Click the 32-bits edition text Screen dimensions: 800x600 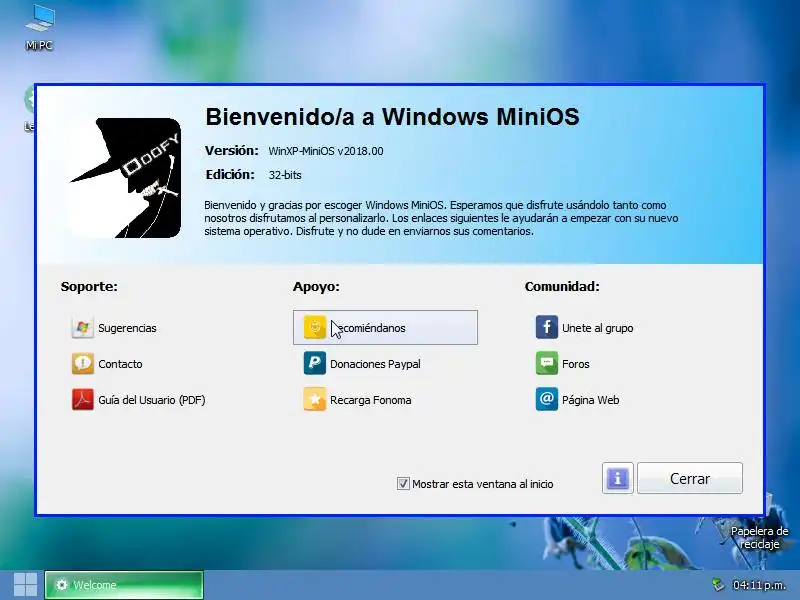pos(285,175)
